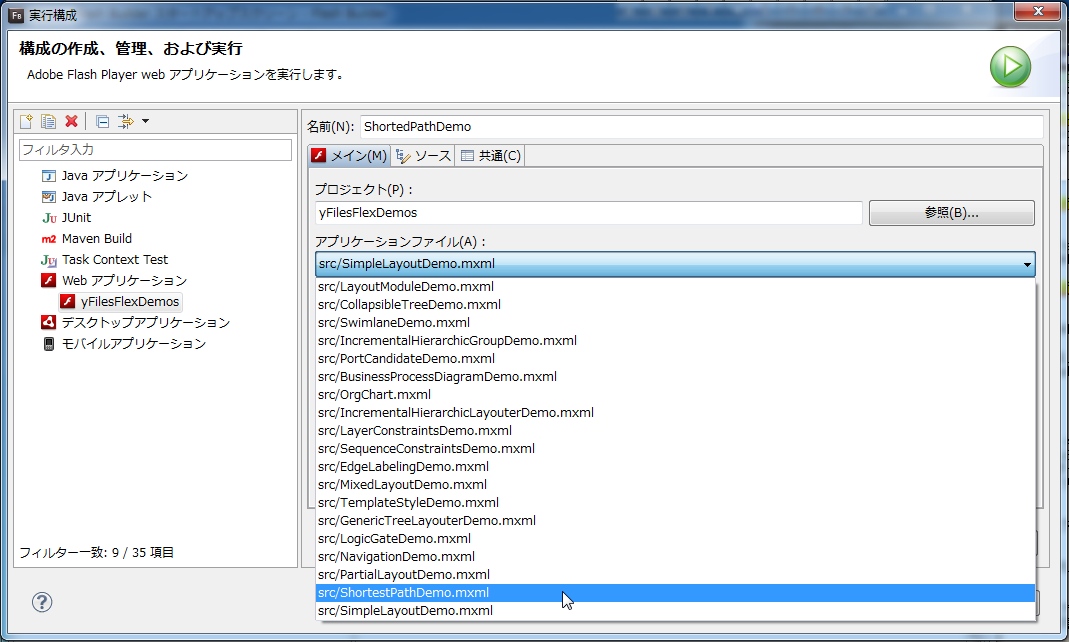Choose src/LogicGateDemo.mxml
Screen dimensions: 1069x642
point(675,540)
